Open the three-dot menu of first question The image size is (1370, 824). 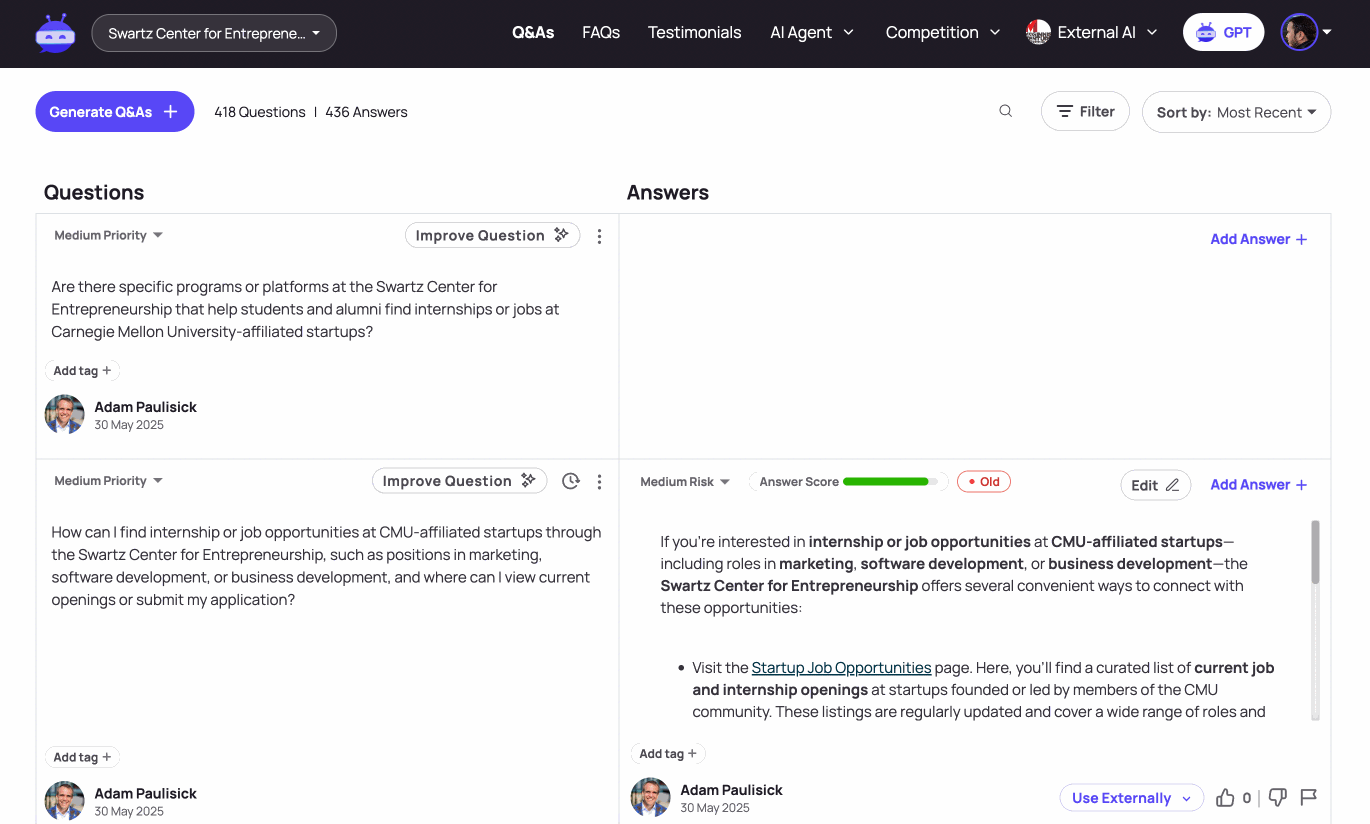pos(599,236)
